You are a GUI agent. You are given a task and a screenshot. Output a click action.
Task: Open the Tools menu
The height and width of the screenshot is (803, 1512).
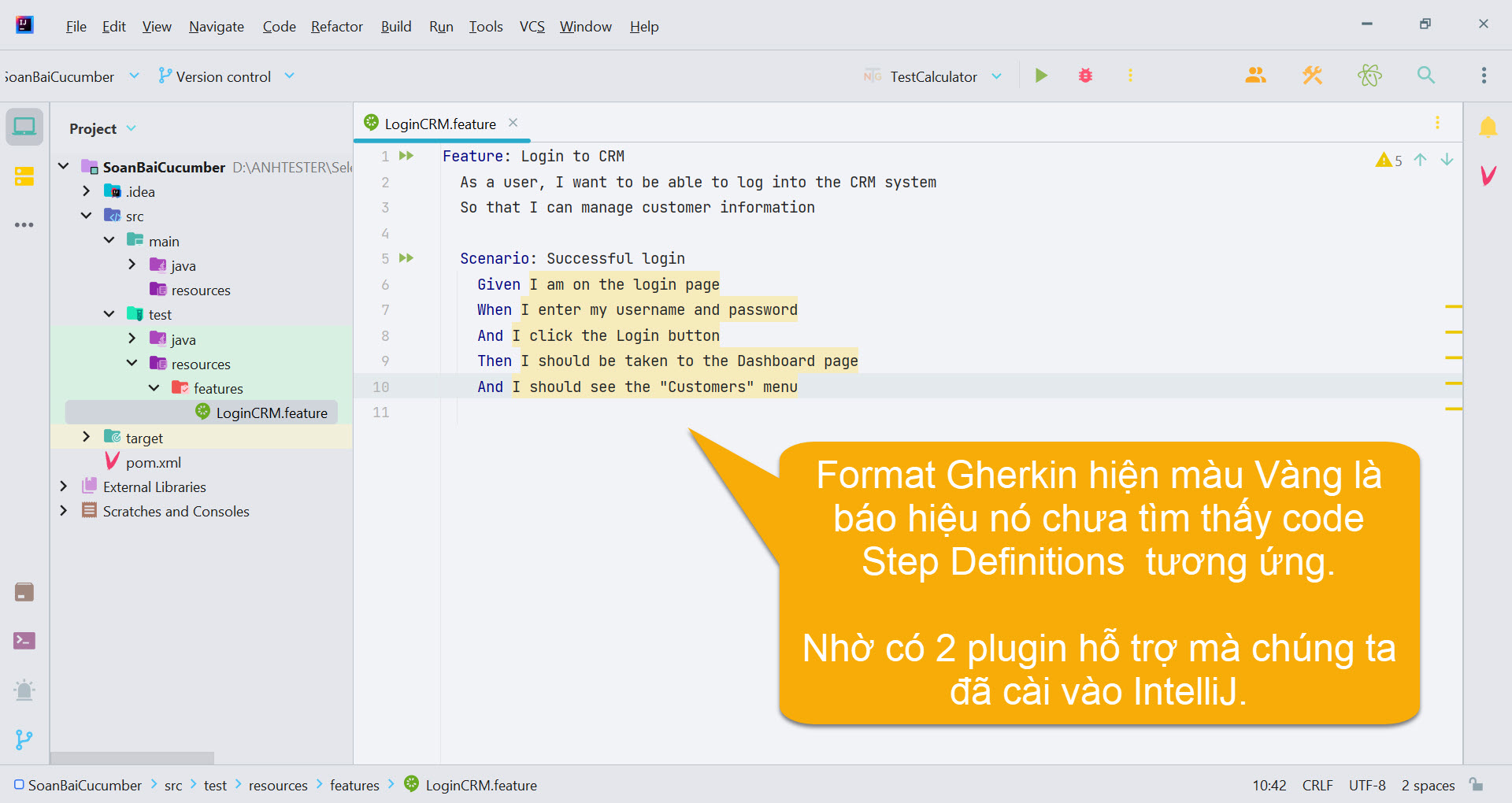tap(486, 27)
